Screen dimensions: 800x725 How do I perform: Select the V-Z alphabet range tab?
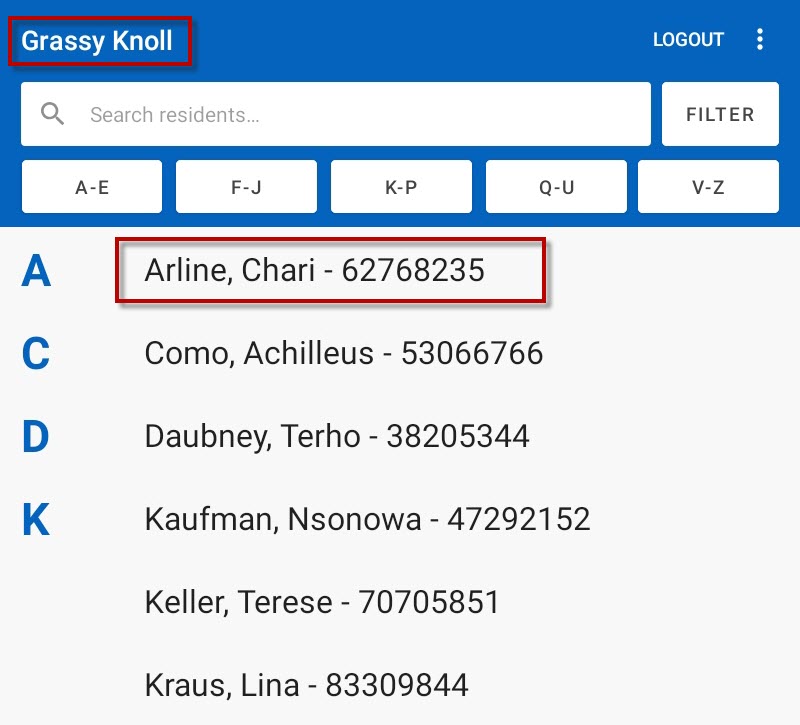pos(708,187)
